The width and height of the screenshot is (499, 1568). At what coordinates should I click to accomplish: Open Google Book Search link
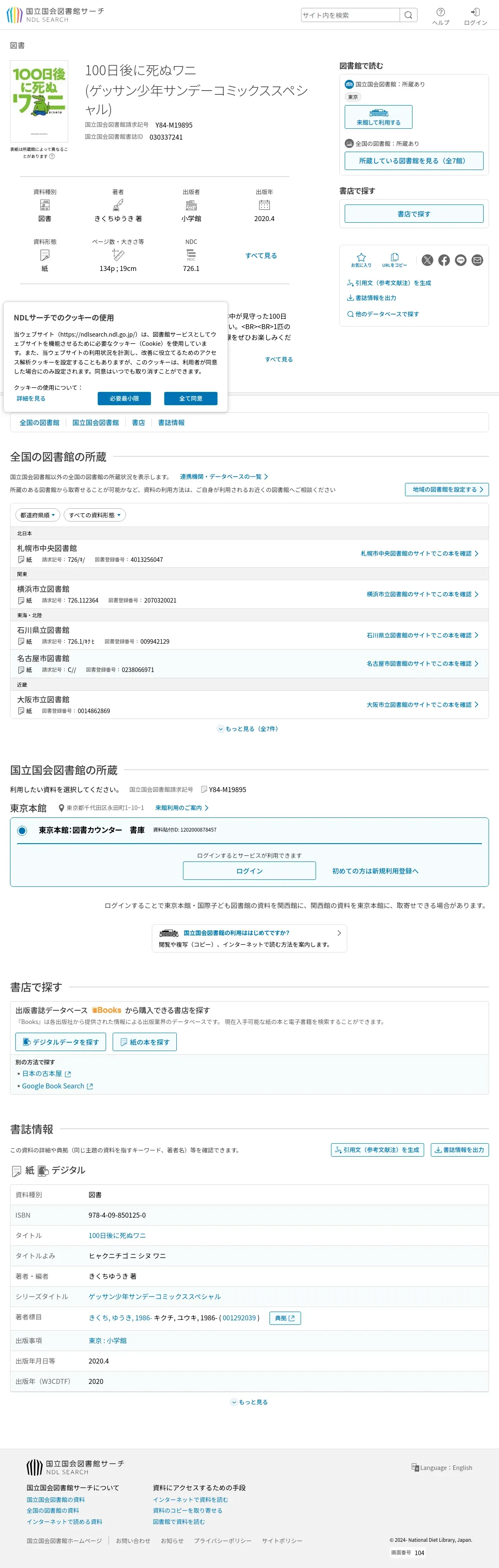[57, 1086]
